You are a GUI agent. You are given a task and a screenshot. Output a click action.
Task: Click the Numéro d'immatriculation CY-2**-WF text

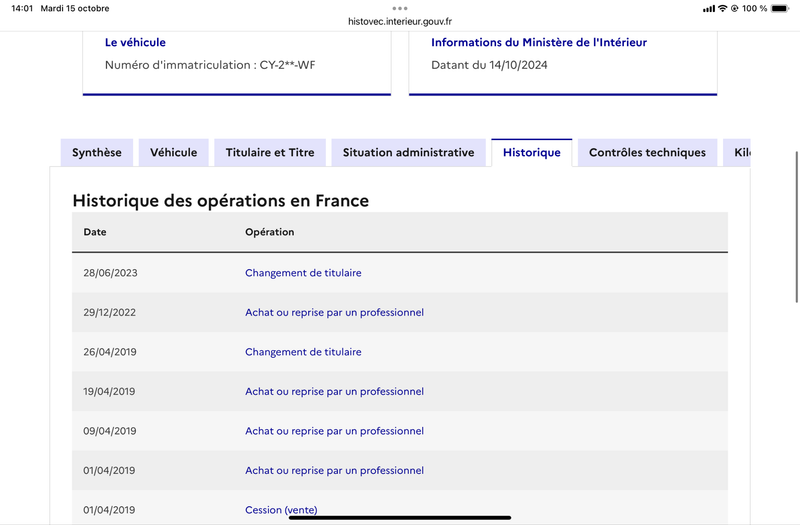click(210, 65)
